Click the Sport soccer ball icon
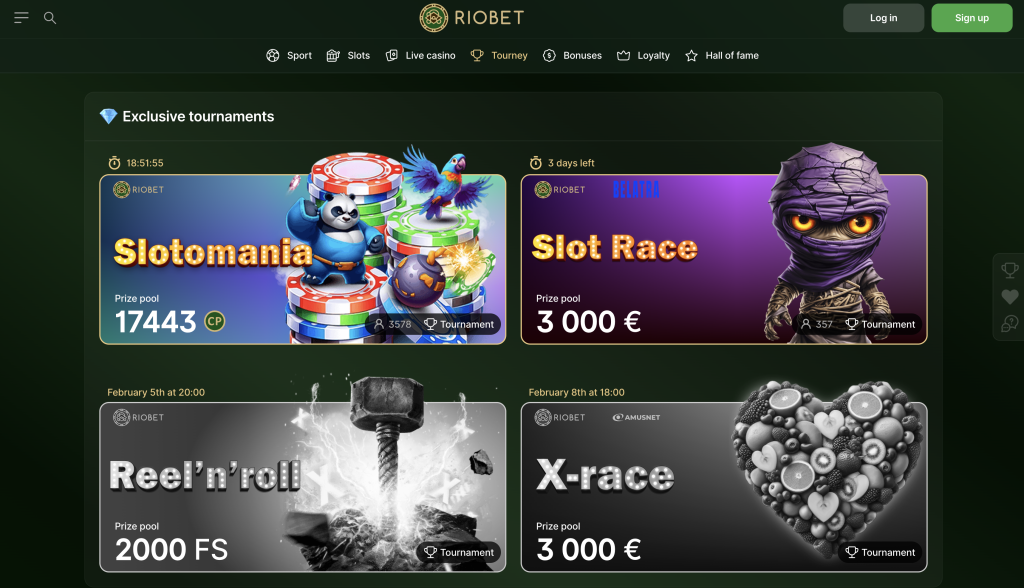This screenshot has height=588, width=1024. pos(273,56)
